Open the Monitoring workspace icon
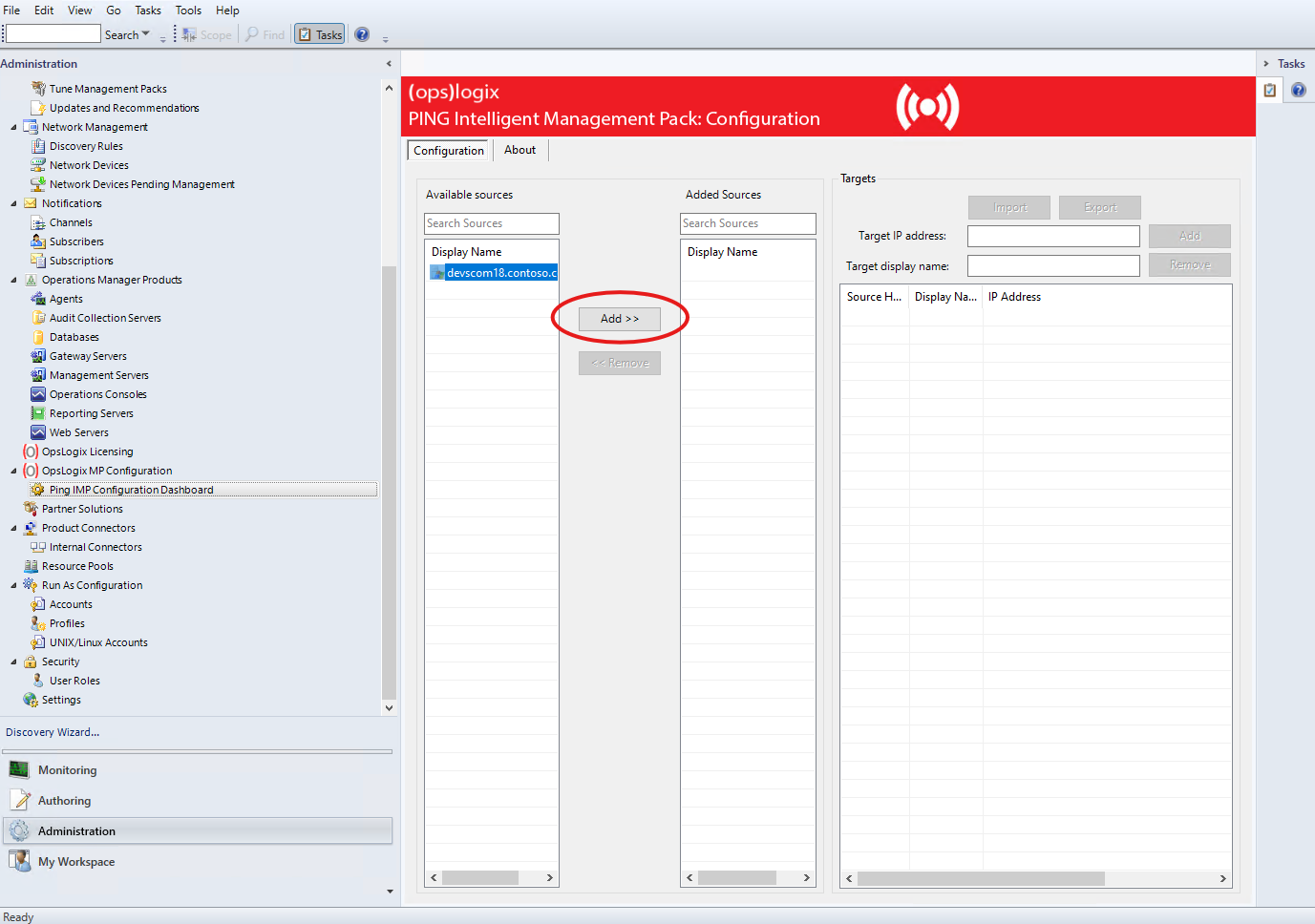 pyautogui.click(x=19, y=770)
